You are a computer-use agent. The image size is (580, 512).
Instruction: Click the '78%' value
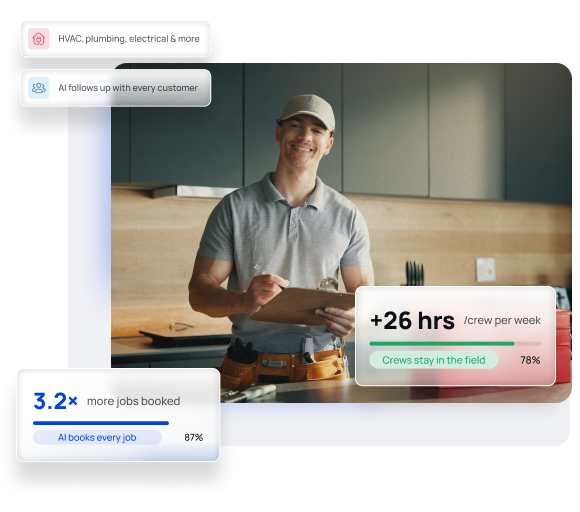(530, 360)
